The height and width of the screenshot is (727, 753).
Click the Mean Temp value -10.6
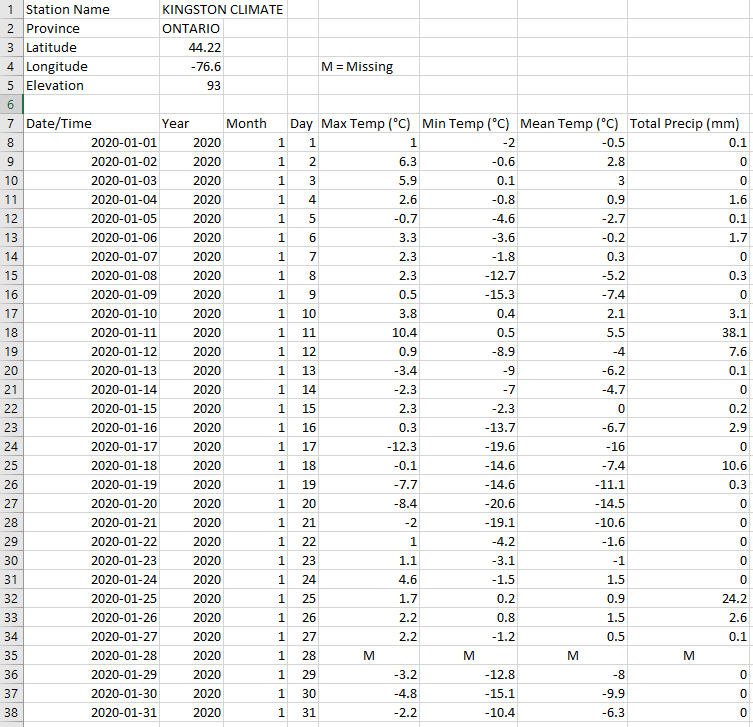[572, 522]
